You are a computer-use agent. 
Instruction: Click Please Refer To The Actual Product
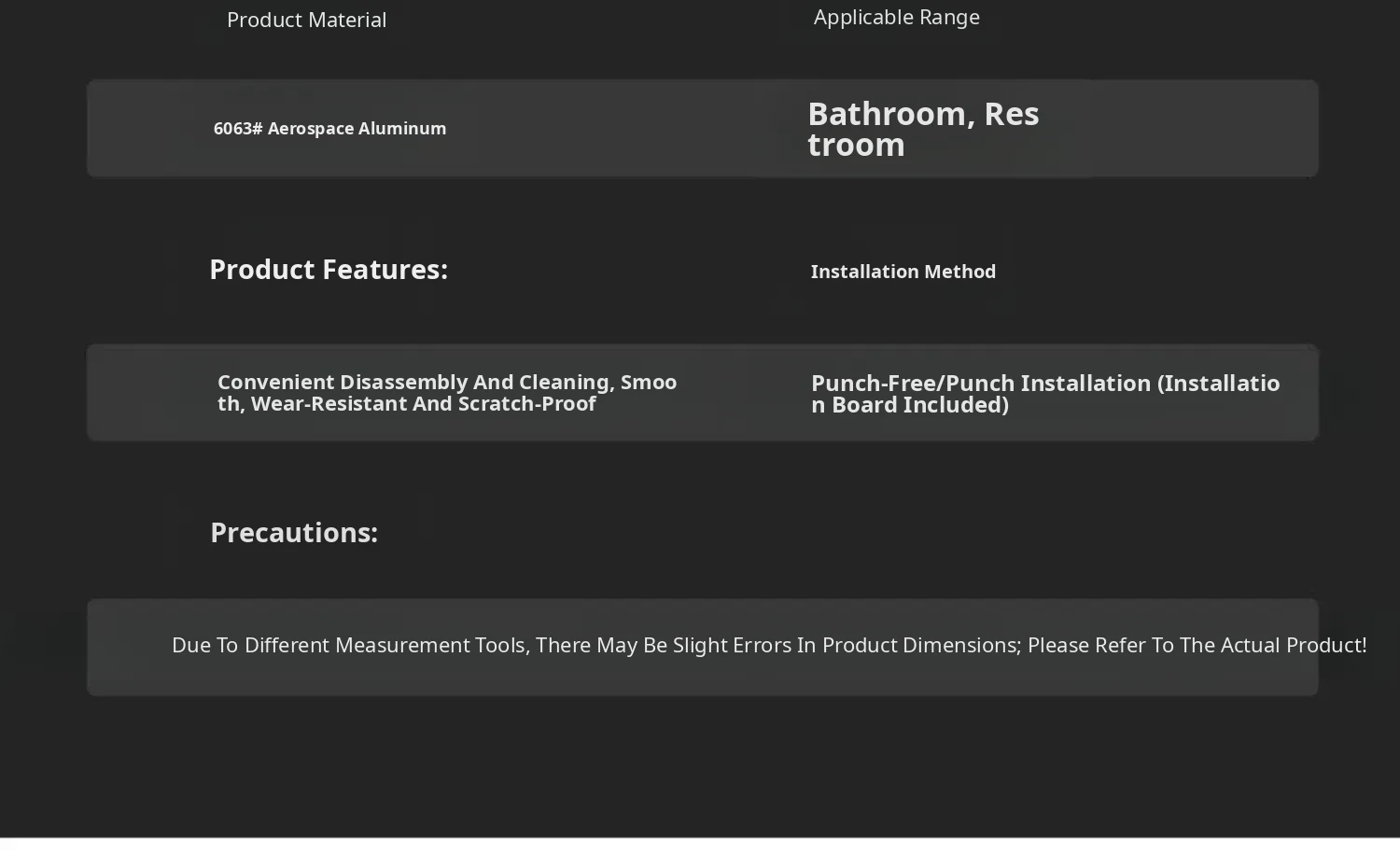(1197, 646)
